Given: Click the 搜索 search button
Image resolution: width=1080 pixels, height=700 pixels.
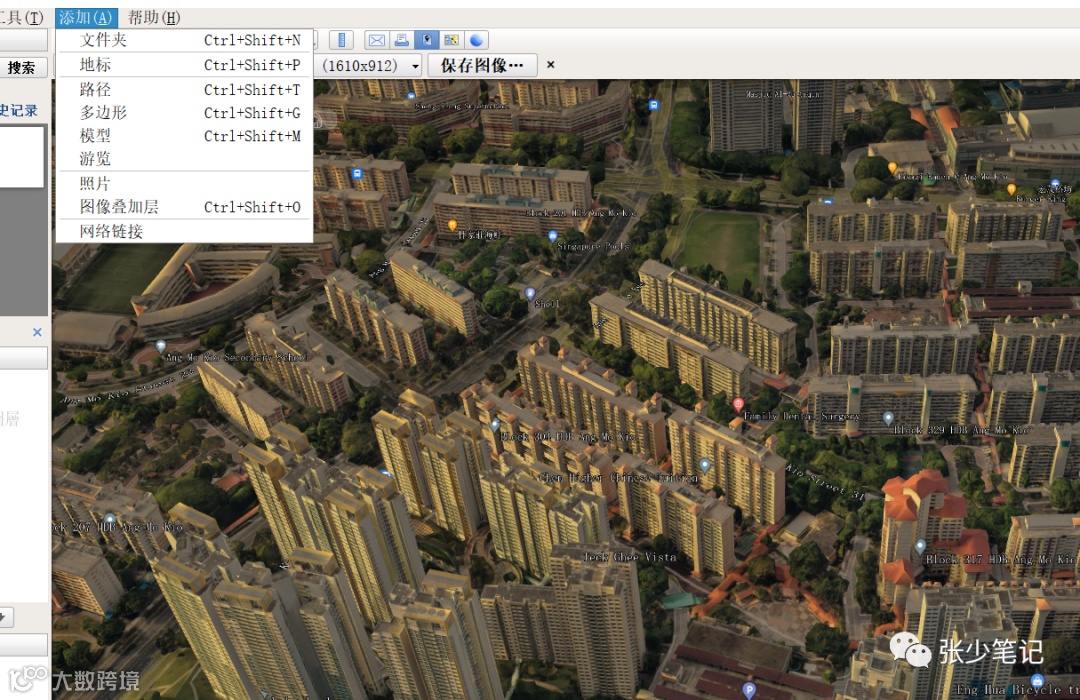Looking at the screenshot, I should (22, 68).
